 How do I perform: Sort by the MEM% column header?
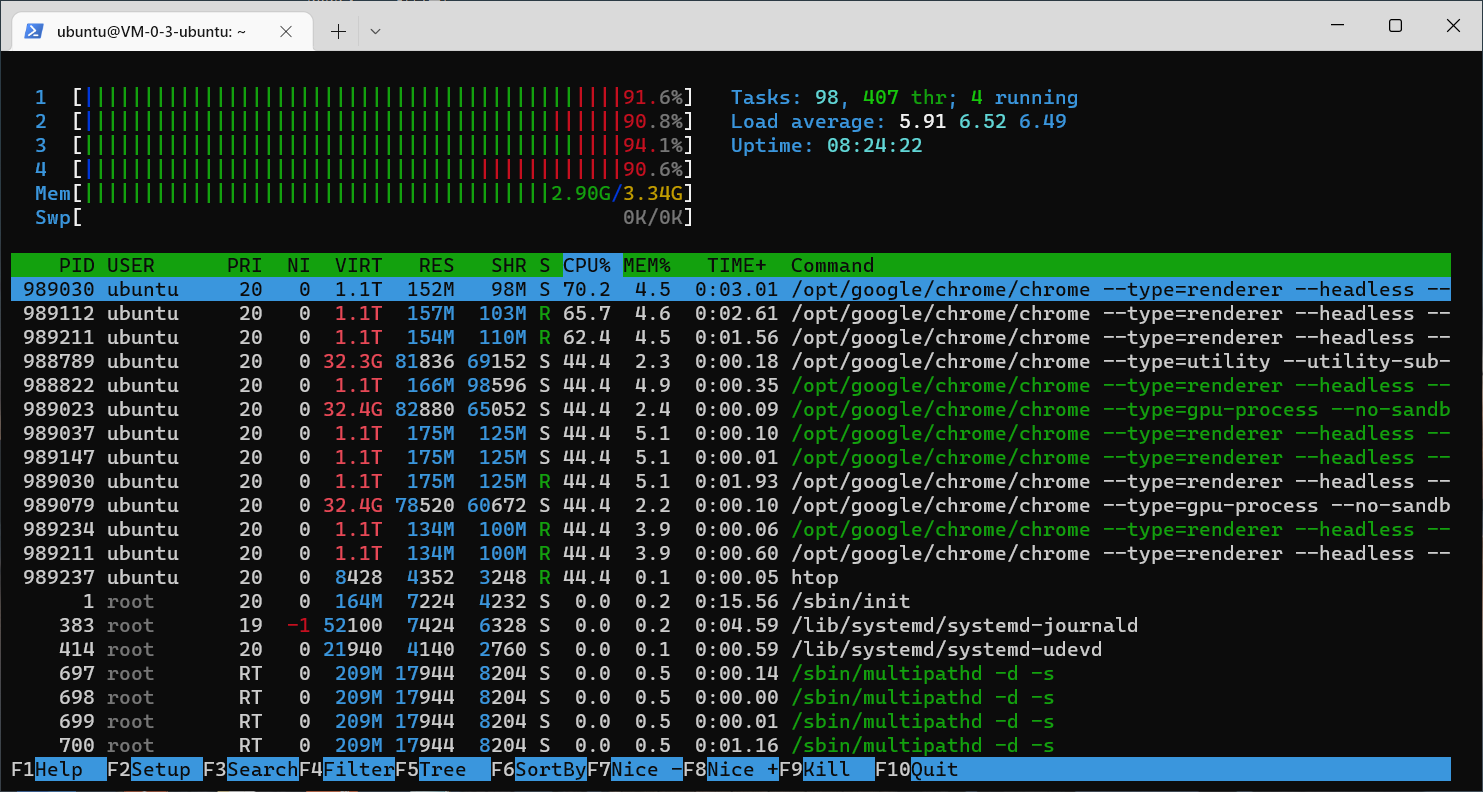[647, 265]
